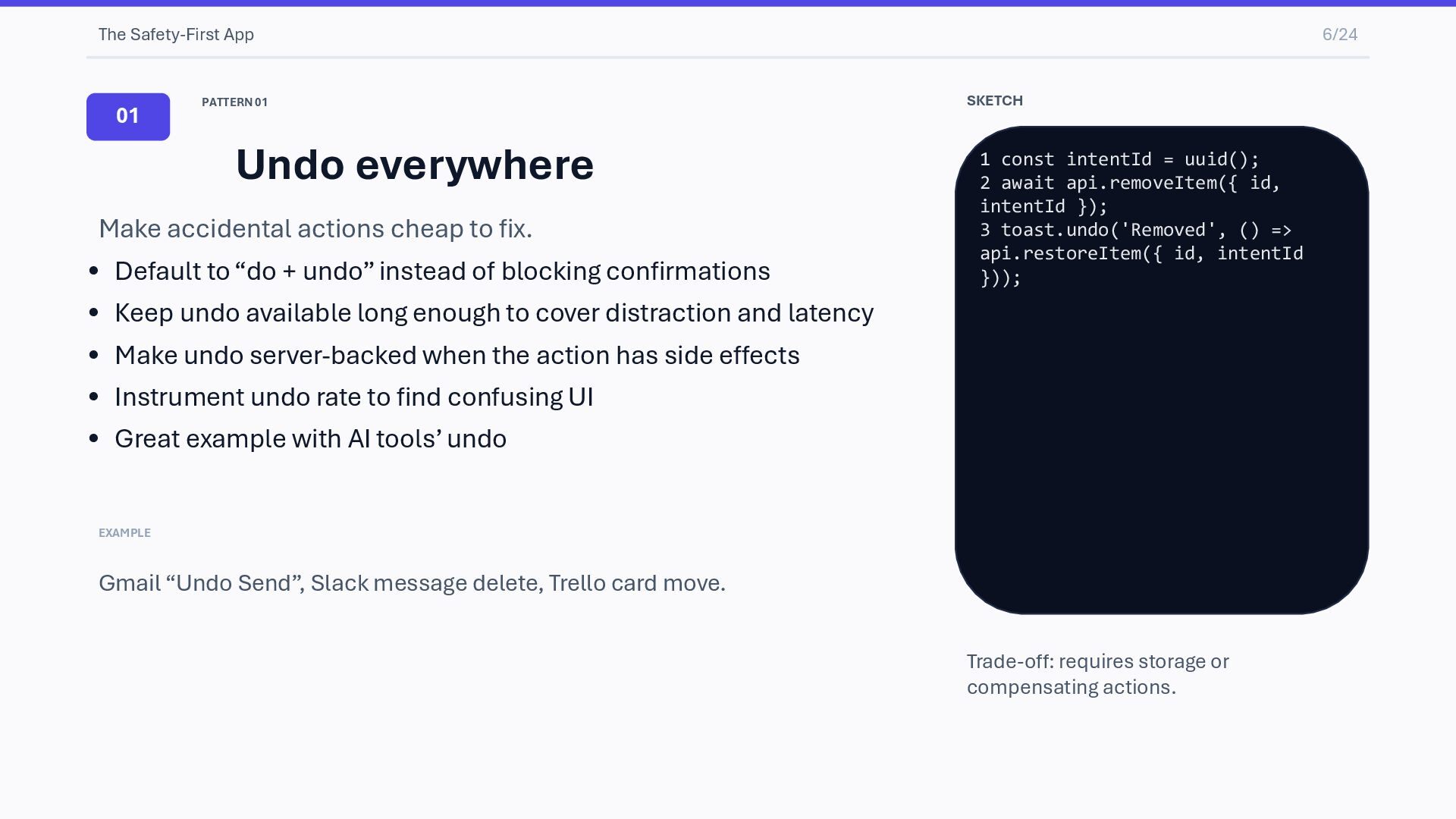Click the purple 01 pattern badge

point(128,117)
